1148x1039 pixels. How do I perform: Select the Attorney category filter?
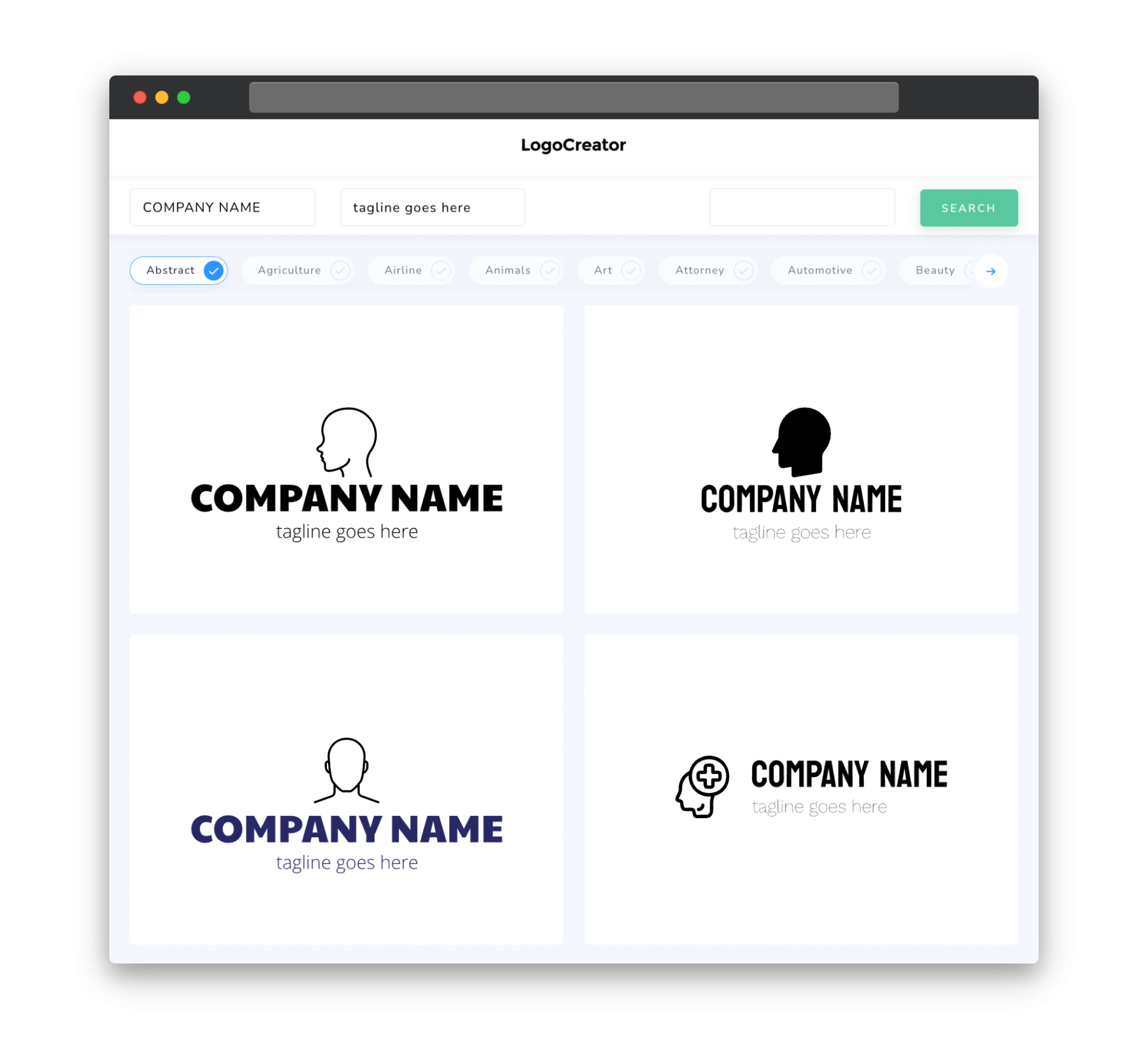pyautogui.click(x=711, y=270)
